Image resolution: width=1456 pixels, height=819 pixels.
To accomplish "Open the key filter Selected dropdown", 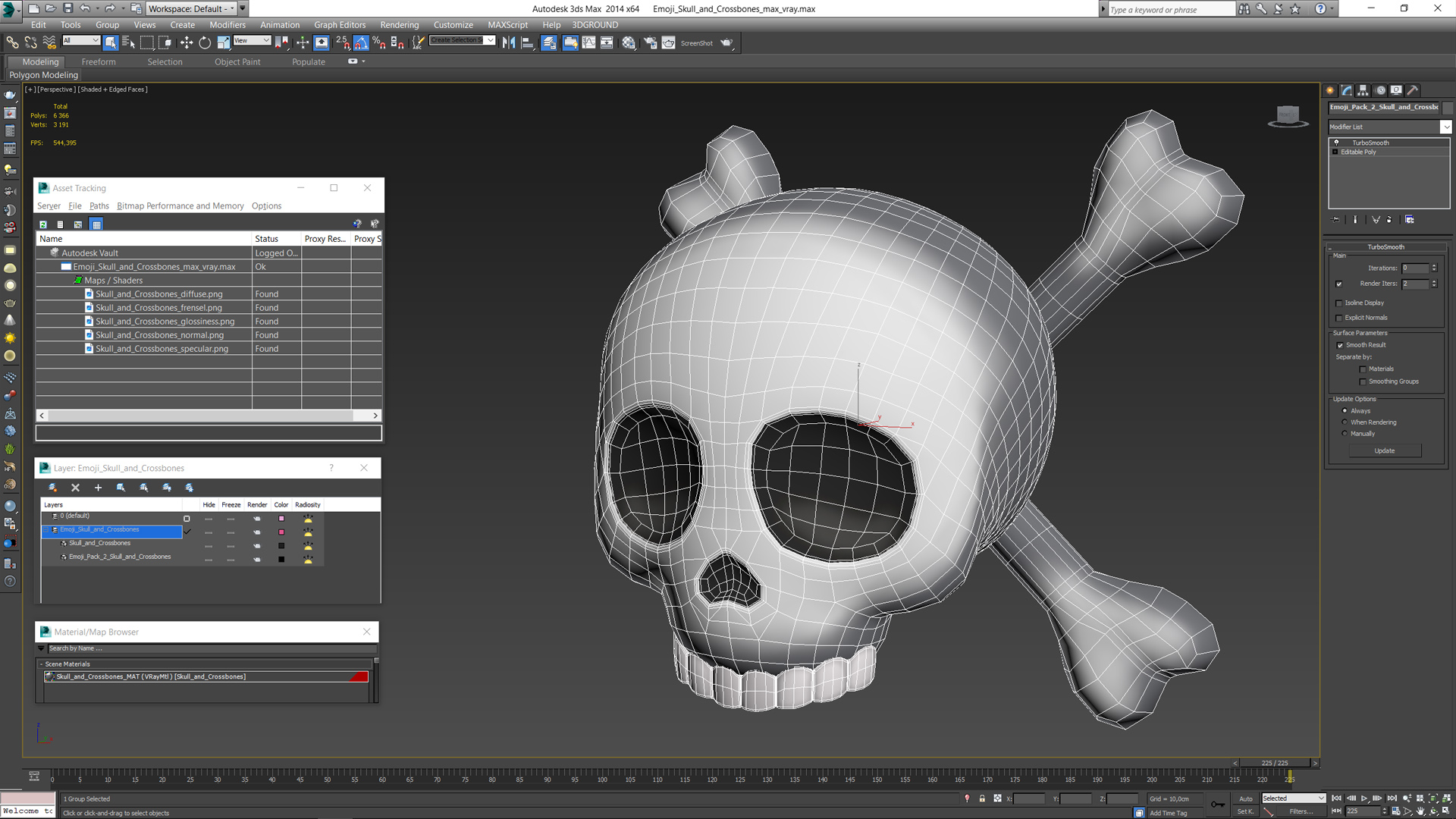I will pos(1293,798).
